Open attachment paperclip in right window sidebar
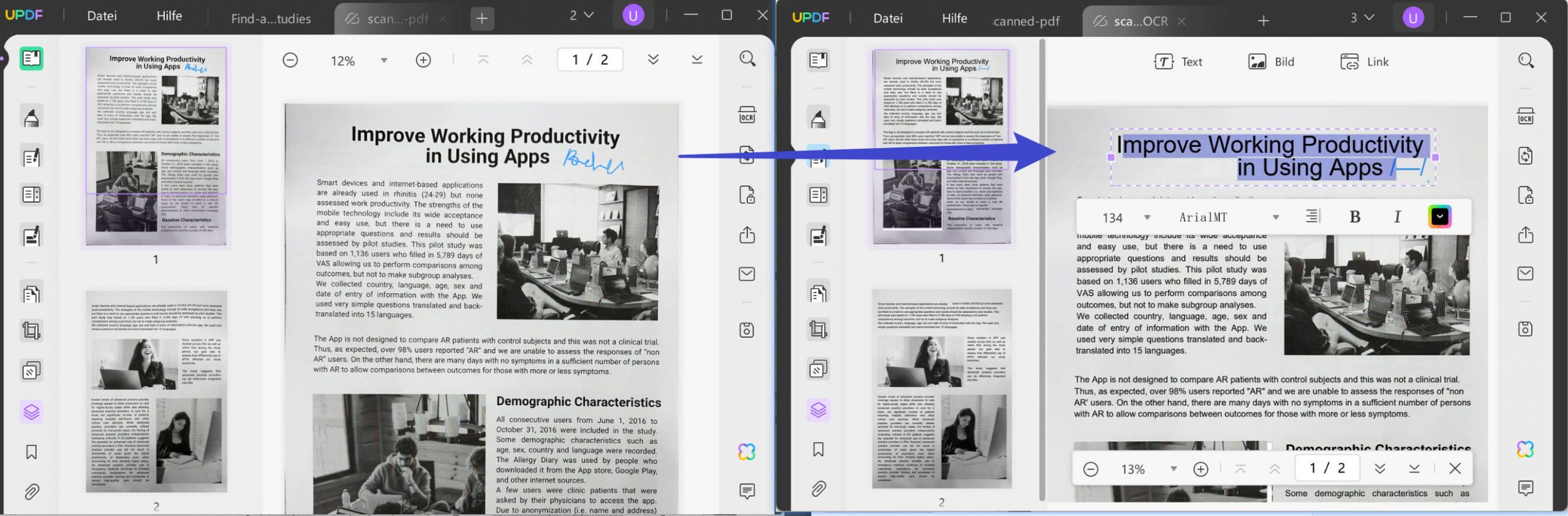 [x=818, y=488]
